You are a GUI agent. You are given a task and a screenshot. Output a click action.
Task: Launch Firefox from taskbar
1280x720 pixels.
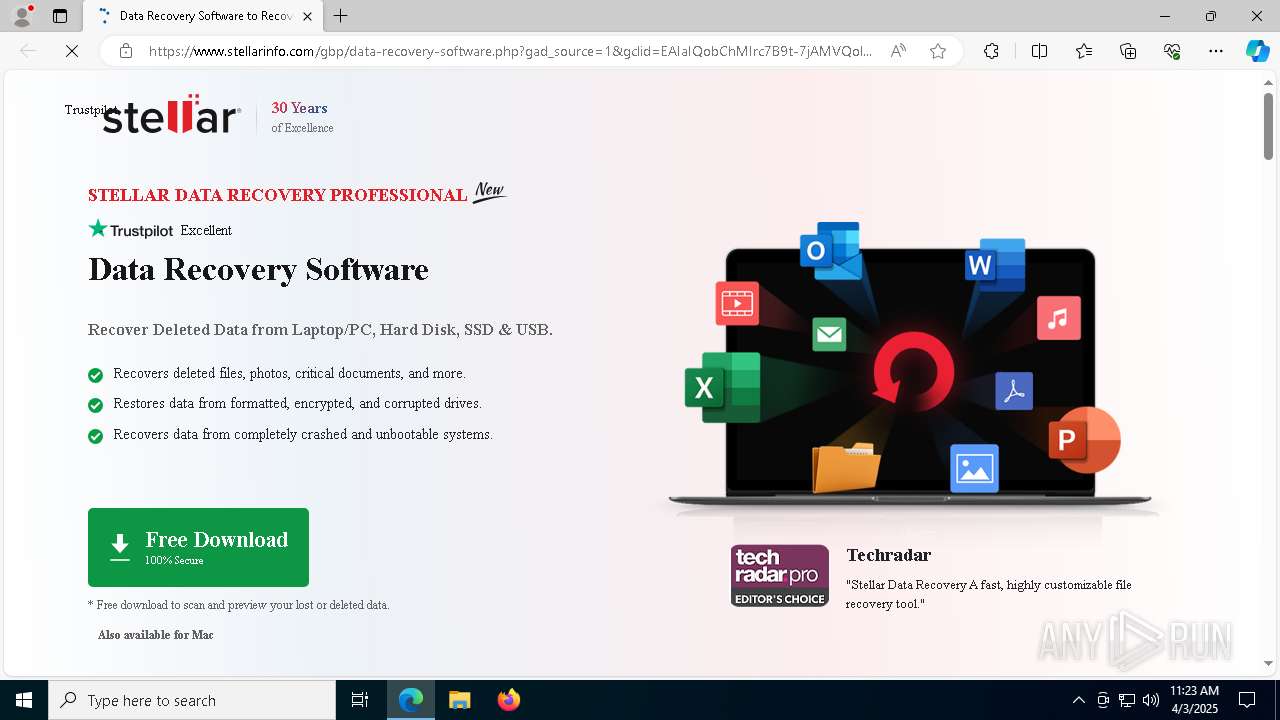point(508,700)
